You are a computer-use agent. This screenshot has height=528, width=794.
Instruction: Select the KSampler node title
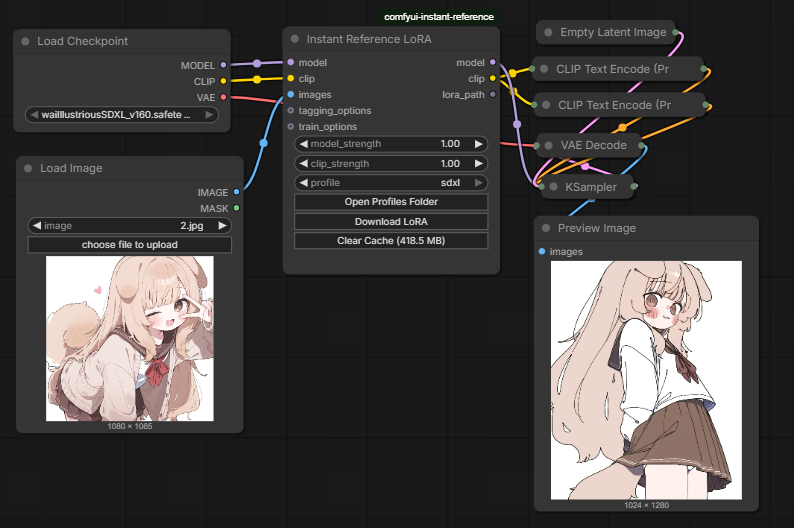click(x=591, y=187)
